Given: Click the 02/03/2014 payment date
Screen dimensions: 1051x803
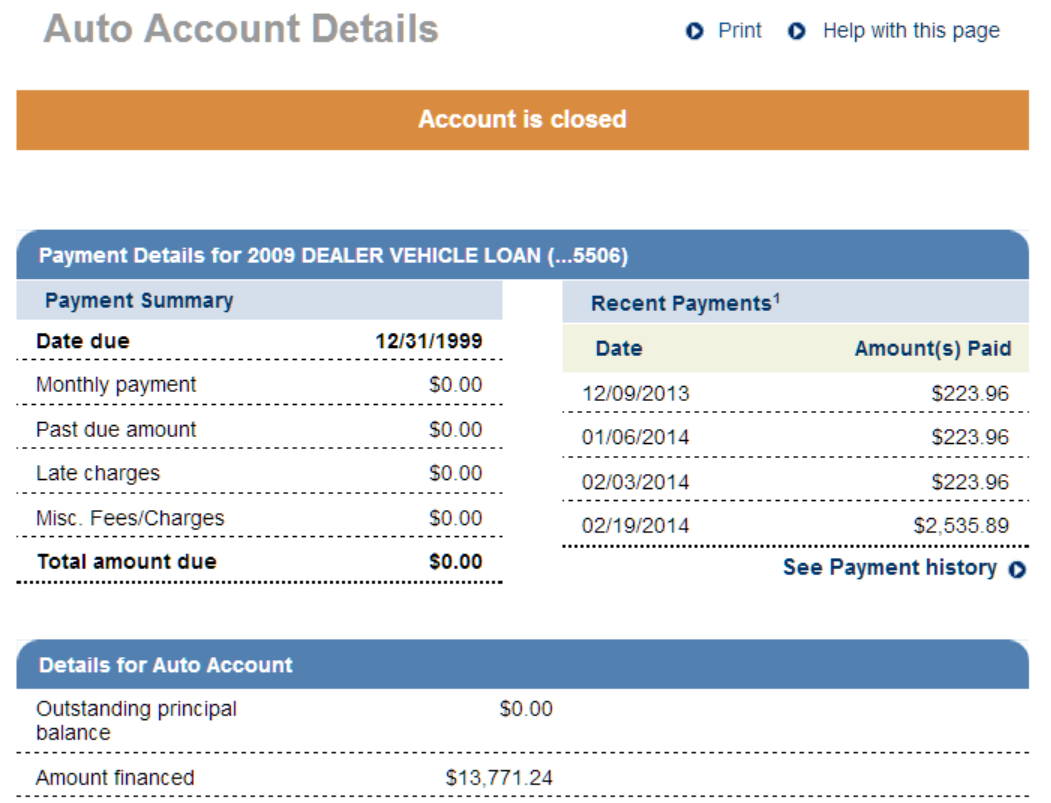Looking at the screenshot, I should [635, 483].
